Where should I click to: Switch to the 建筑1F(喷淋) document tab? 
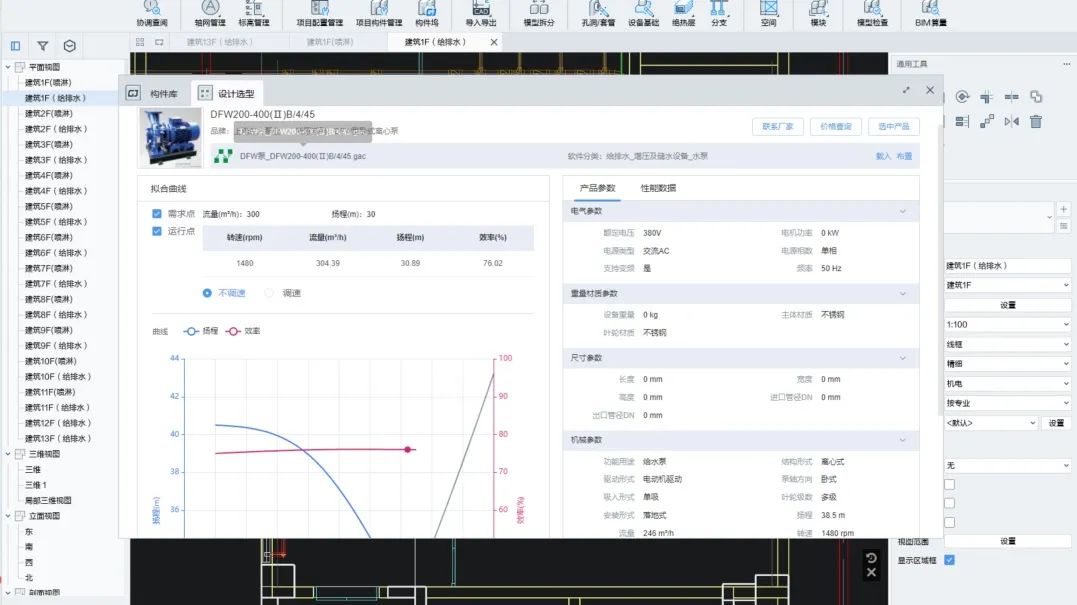click(330, 42)
